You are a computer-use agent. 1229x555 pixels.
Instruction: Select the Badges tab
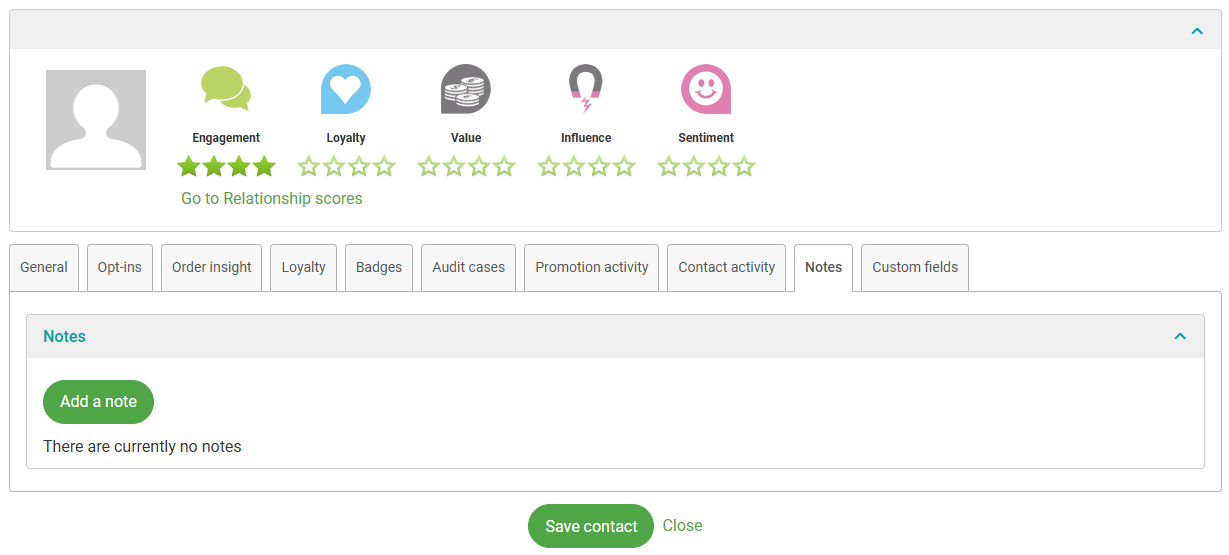(379, 267)
